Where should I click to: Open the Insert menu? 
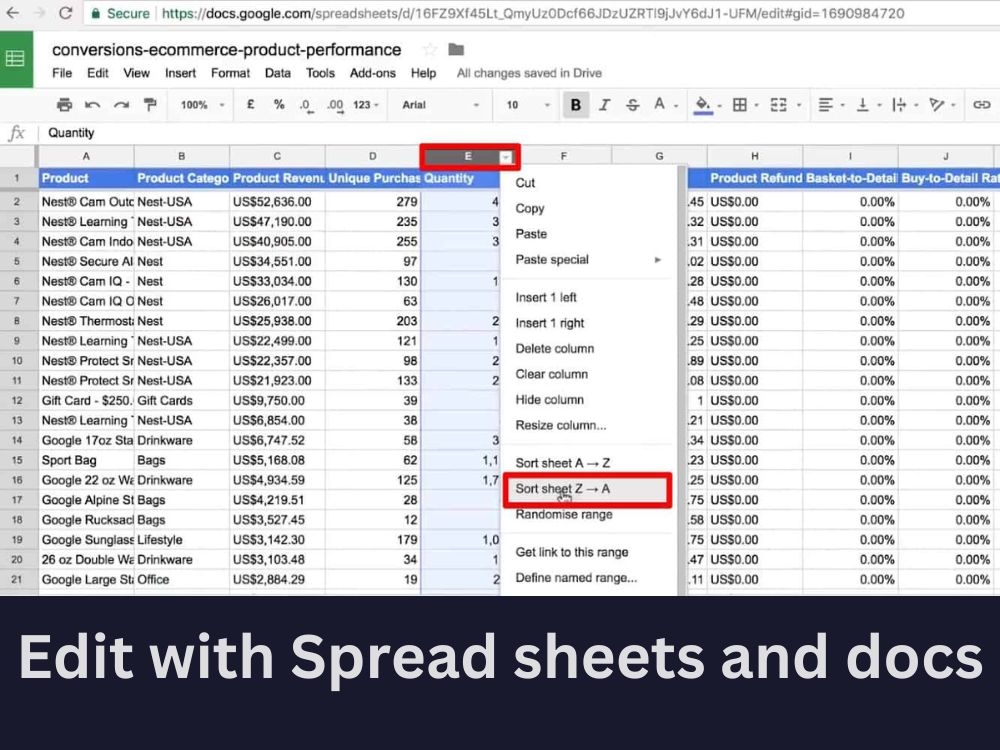click(180, 73)
